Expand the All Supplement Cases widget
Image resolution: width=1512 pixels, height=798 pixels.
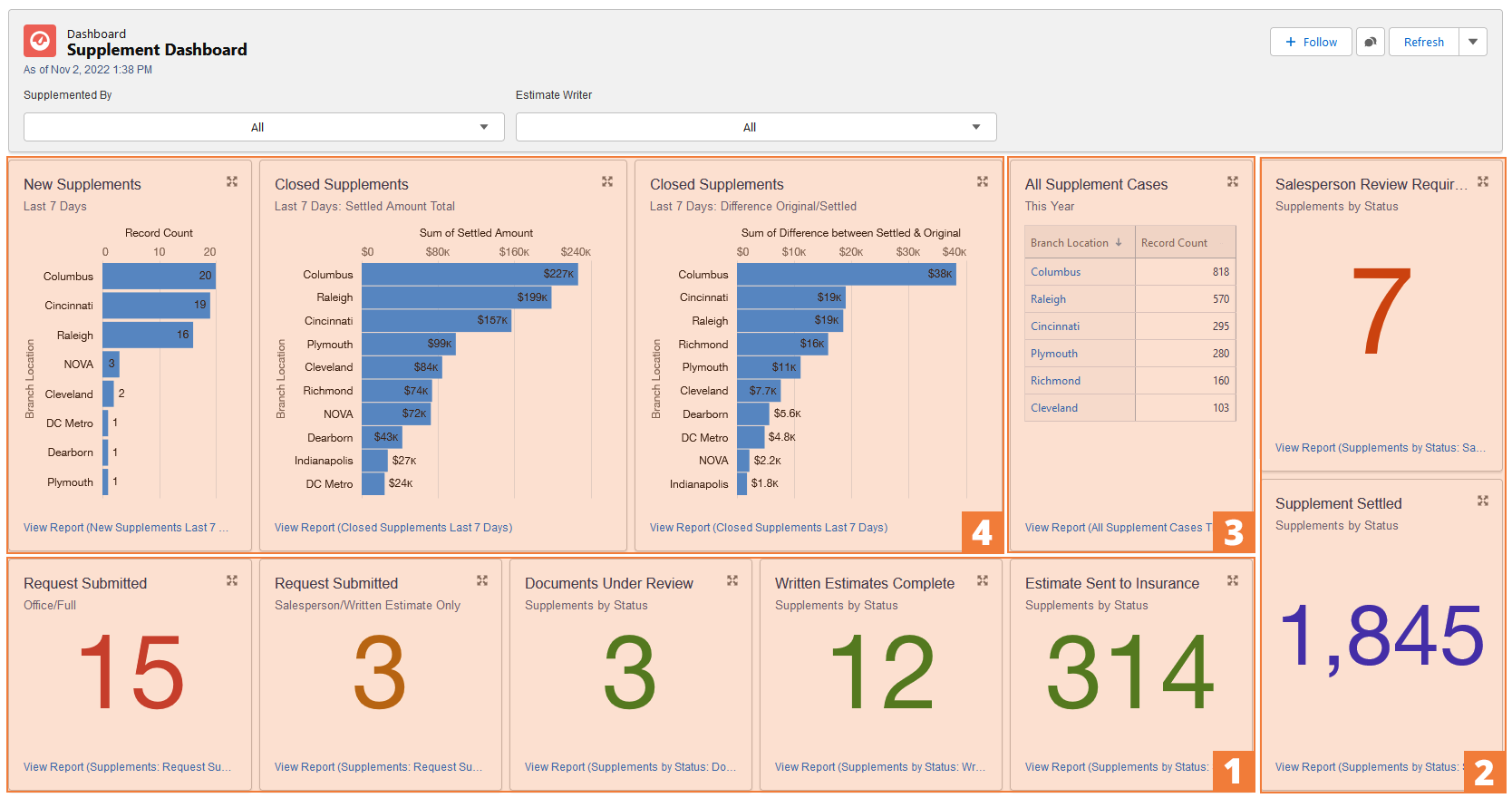[x=1233, y=182]
